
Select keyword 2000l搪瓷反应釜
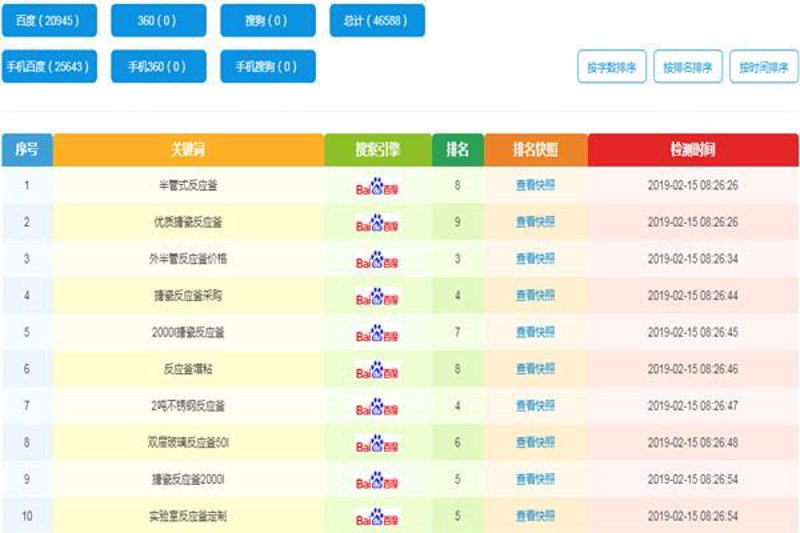coord(188,333)
